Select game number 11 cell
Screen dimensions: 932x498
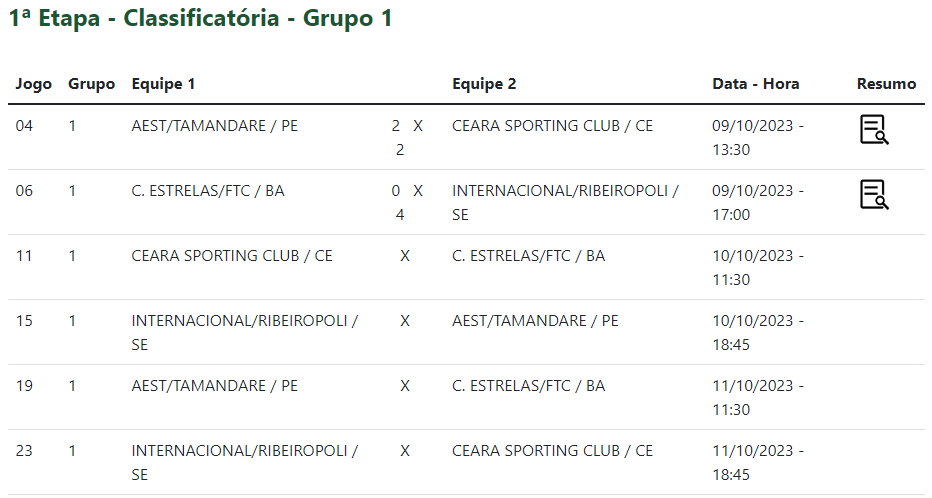tap(24, 256)
